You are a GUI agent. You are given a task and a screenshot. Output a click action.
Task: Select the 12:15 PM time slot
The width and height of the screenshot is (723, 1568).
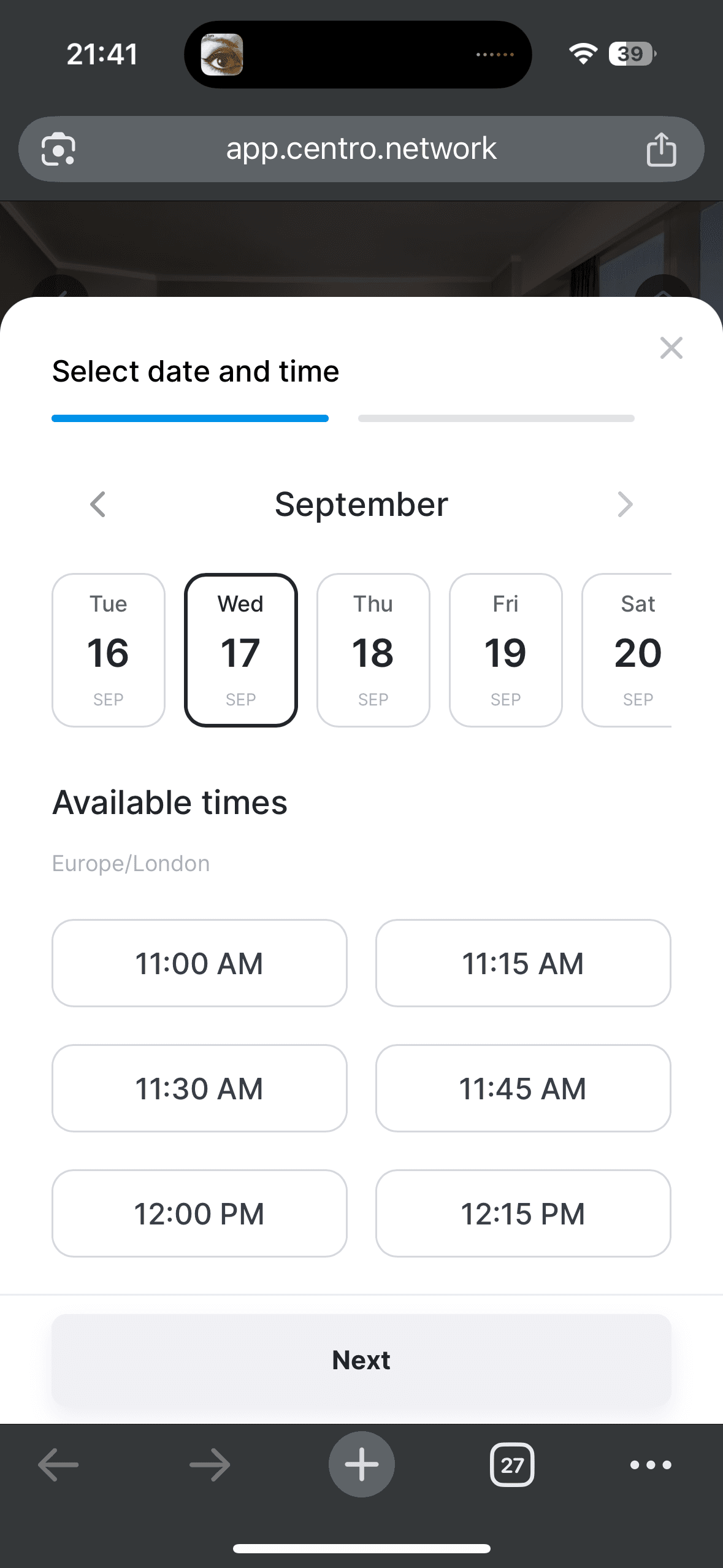click(x=523, y=1213)
